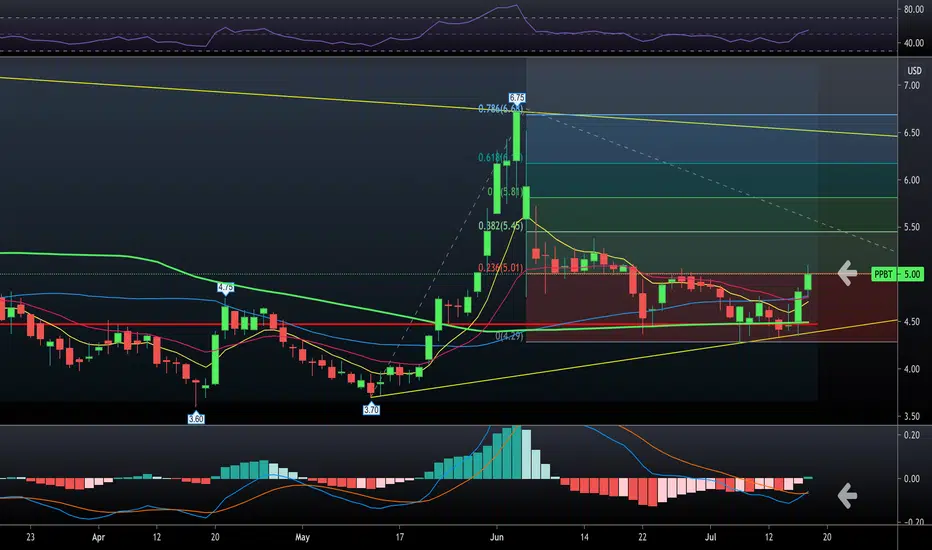Screen dimensions: 932x550
Task: Click 6.50 on the price axis
Action: pyautogui.click(x=912, y=133)
